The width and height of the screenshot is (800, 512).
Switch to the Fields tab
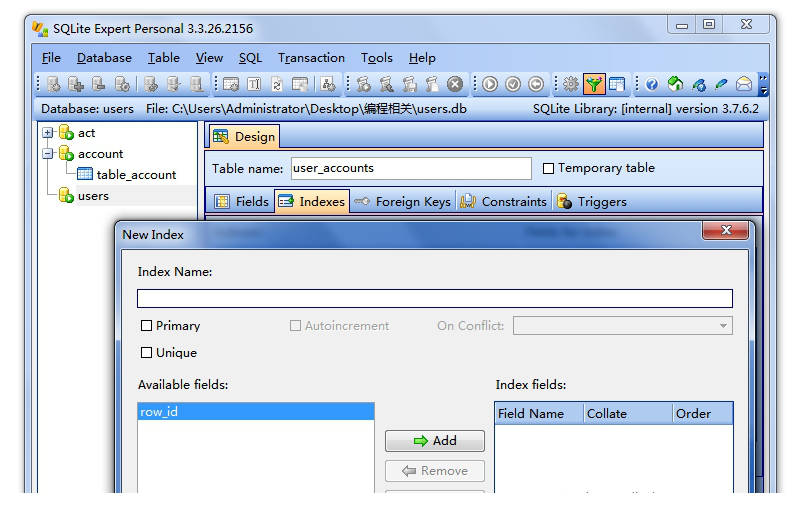click(242, 201)
